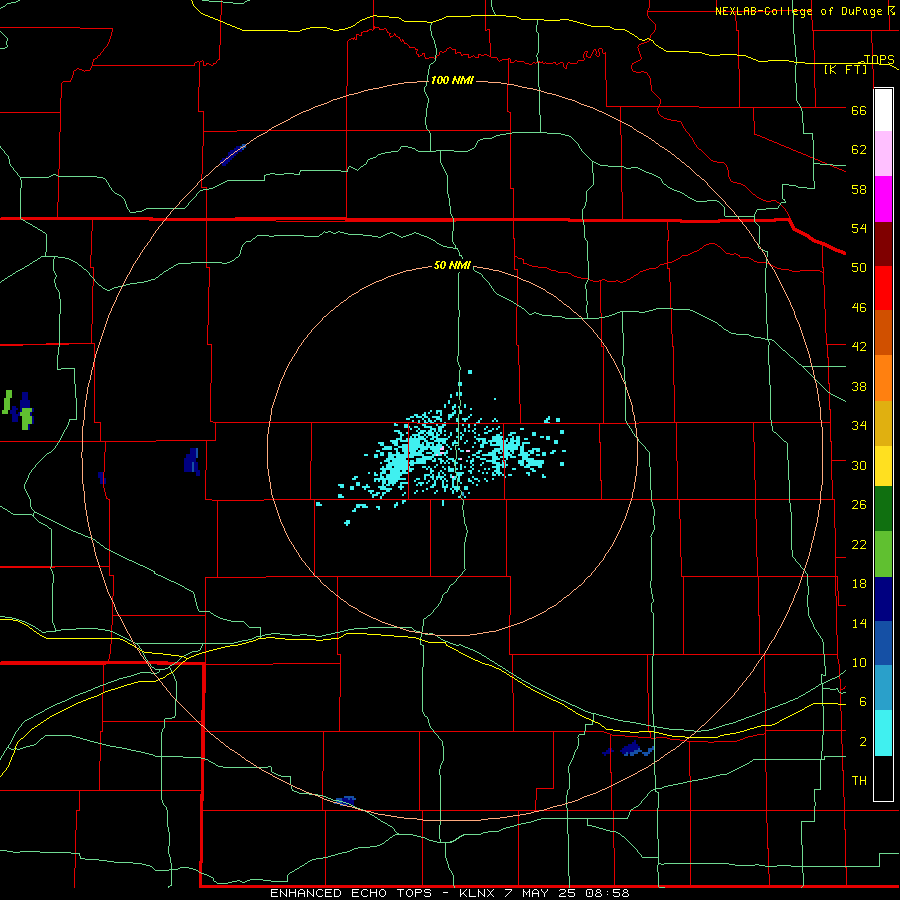Image resolution: width=900 pixels, height=900 pixels.
Task: Select the 18 legend value
Action: tap(859, 584)
